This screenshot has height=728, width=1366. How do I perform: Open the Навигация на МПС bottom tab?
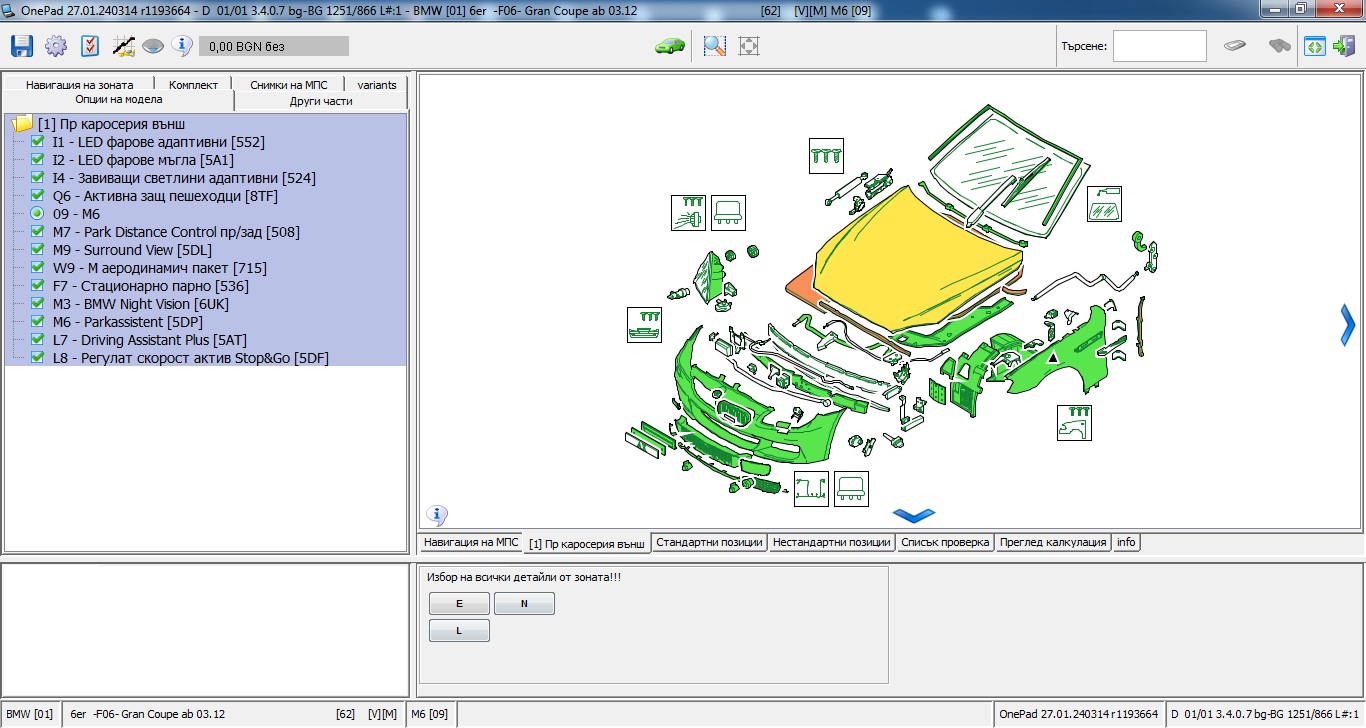tap(471, 542)
